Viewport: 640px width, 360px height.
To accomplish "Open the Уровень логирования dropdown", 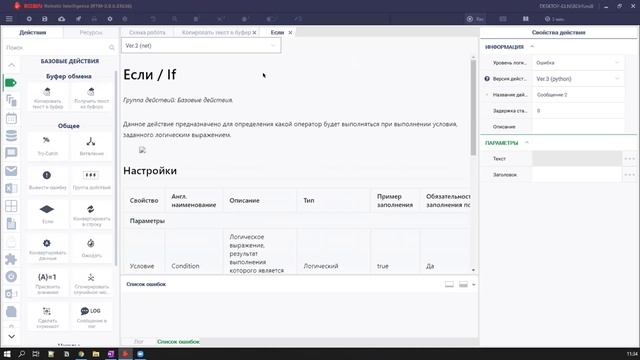I will [x=578, y=63].
